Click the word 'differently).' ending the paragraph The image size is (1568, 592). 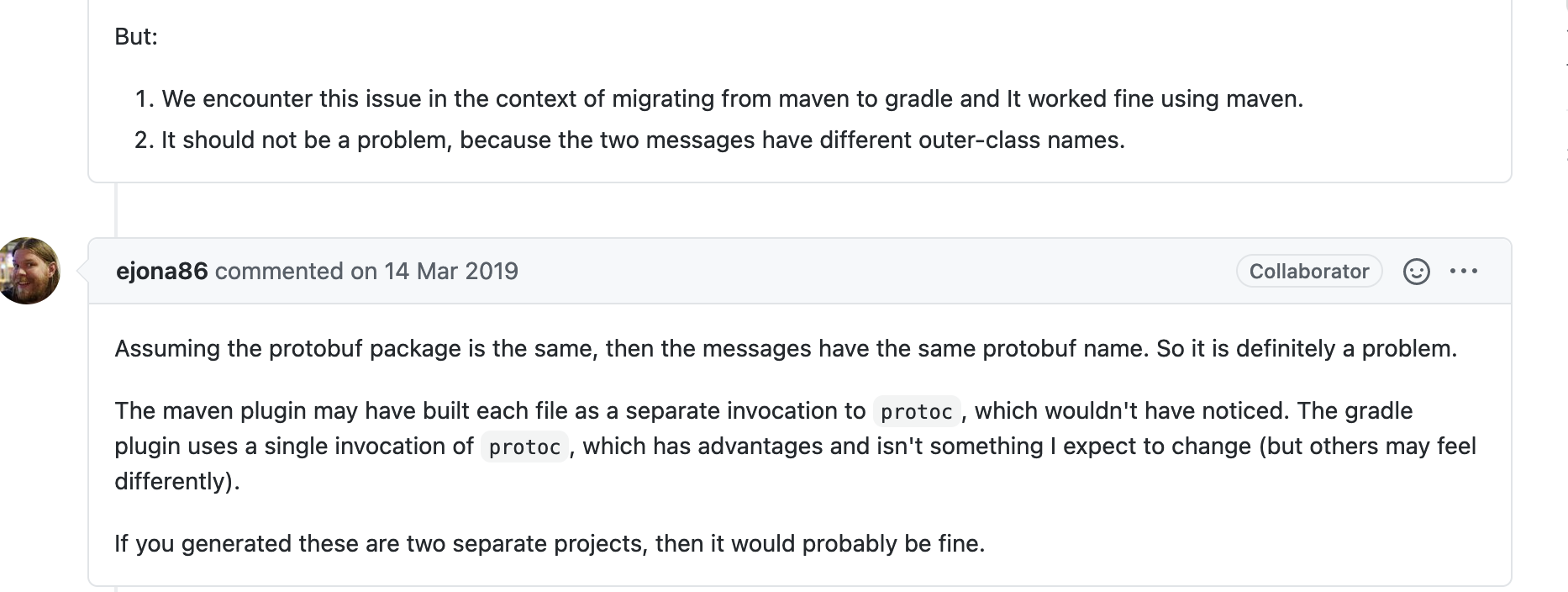[x=177, y=481]
